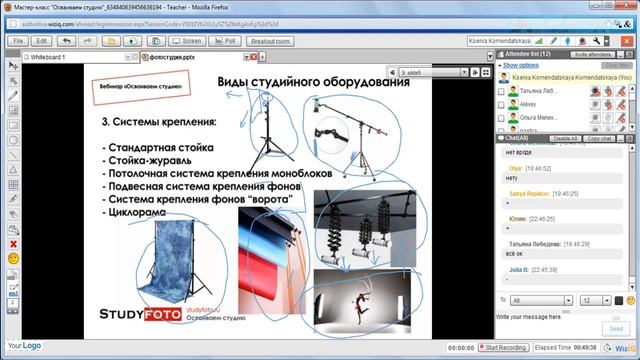Open the фотостудия.pptx tab dropdown arrow
Screen dimensions: 640x360
pos(247,57)
